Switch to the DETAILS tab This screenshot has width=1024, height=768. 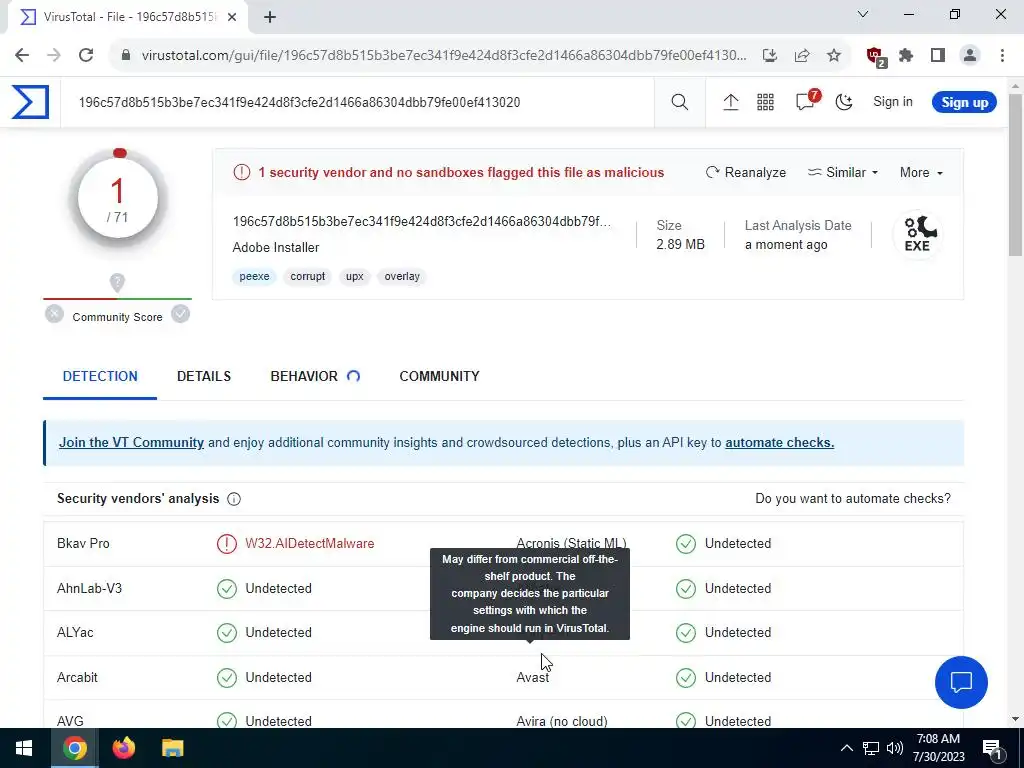click(x=204, y=376)
